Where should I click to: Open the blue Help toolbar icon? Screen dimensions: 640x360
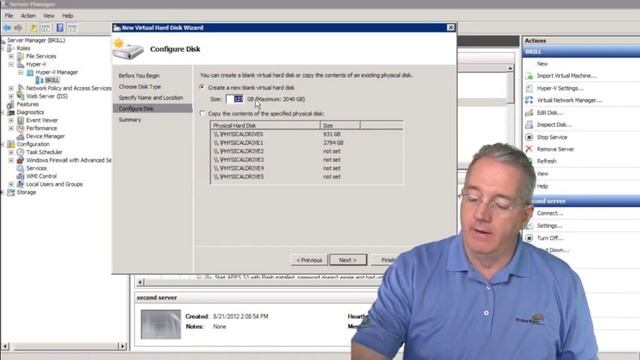click(x=60, y=28)
